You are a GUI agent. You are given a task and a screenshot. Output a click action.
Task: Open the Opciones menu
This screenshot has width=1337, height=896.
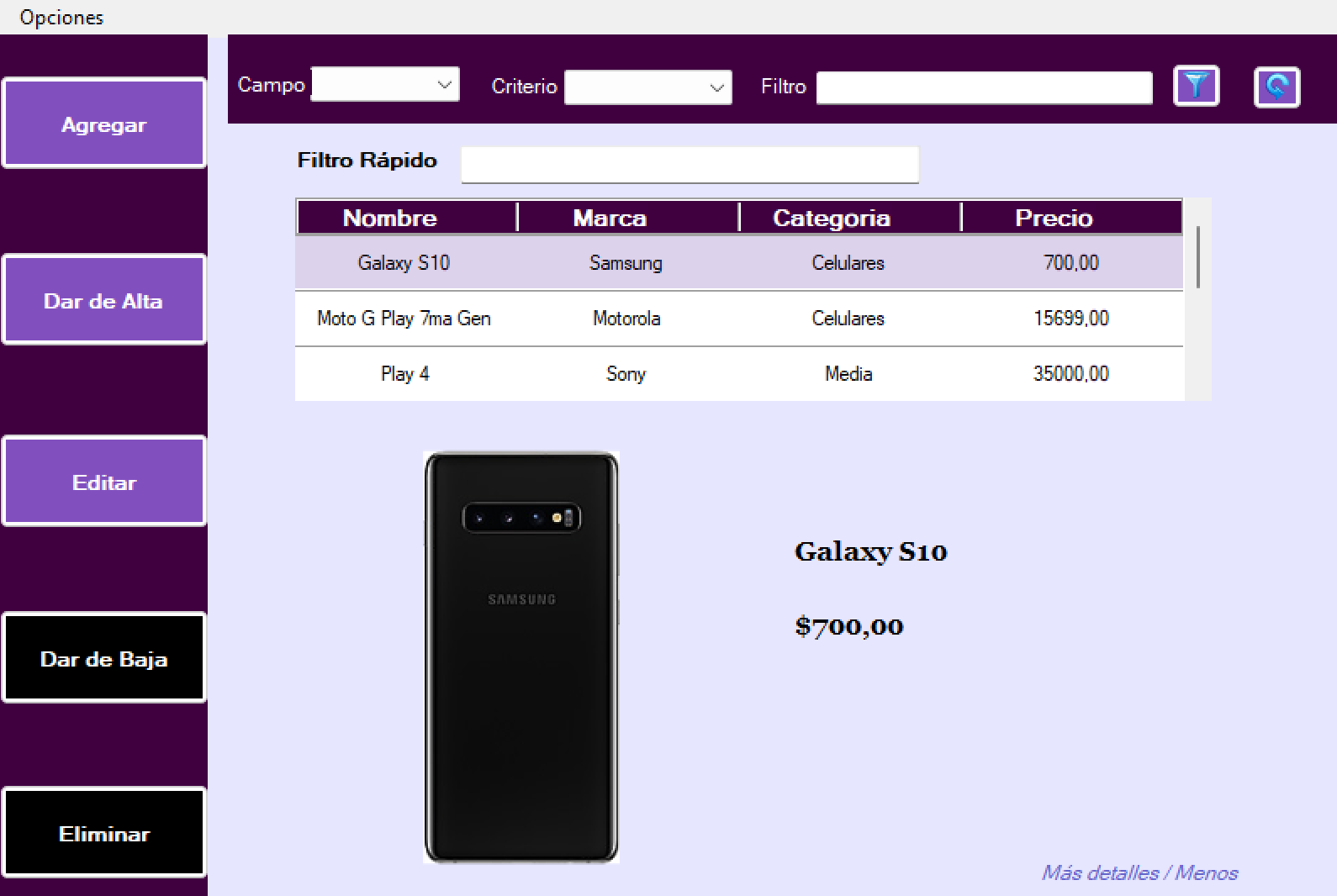[61, 18]
